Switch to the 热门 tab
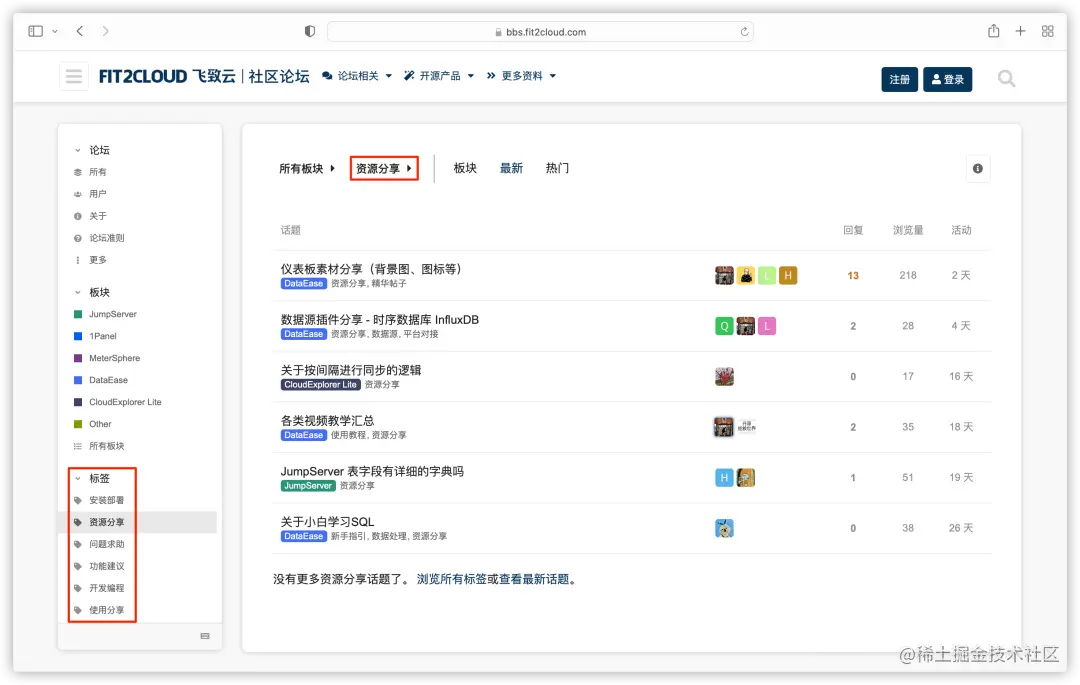Screen dimensions: 1080x685 pos(557,168)
